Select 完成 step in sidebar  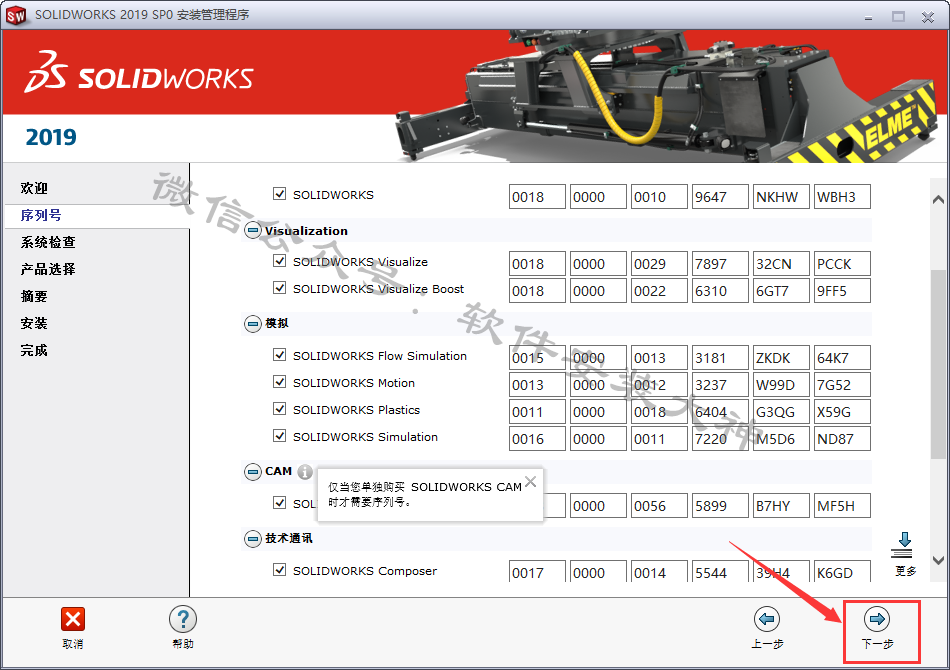click(34, 350)
